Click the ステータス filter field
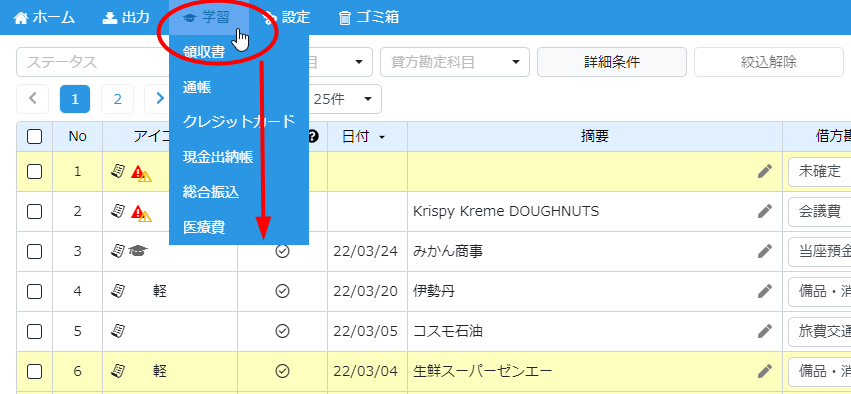Image resolution: width=851 pixels, height=394 pixels. click(92, 62)
